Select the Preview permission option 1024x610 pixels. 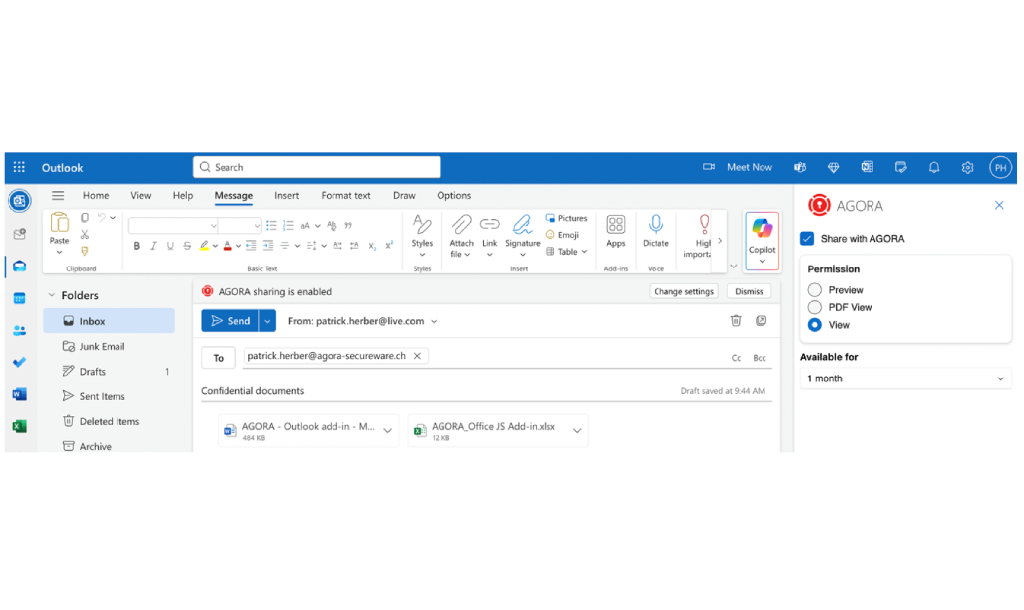point(813,289)
